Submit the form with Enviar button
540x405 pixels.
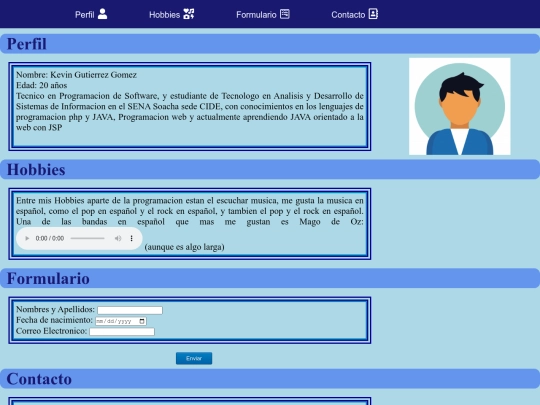pyautogui.click(x=194, y=358)
